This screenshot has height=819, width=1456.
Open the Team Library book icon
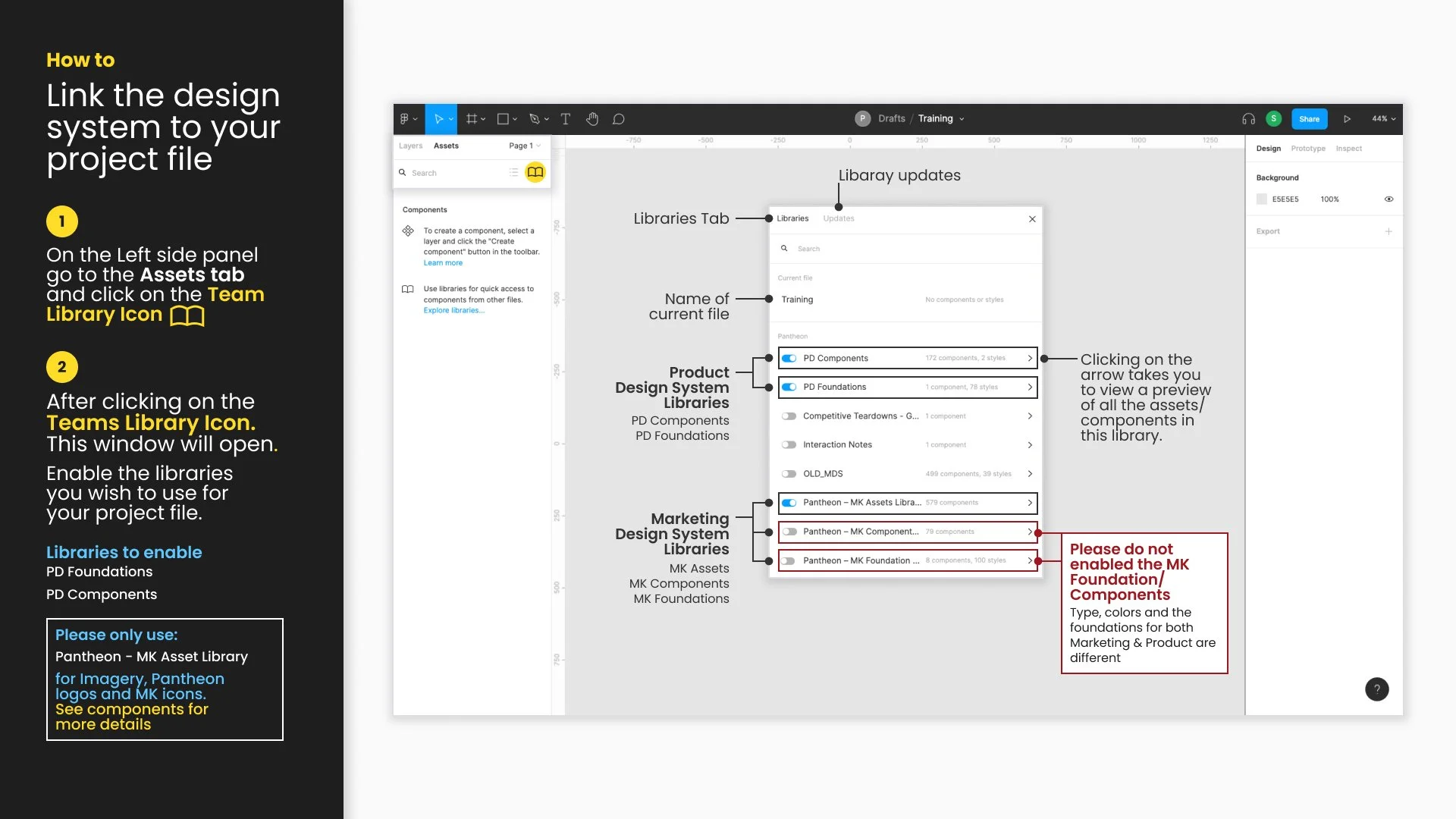click(x=535, y=172)
